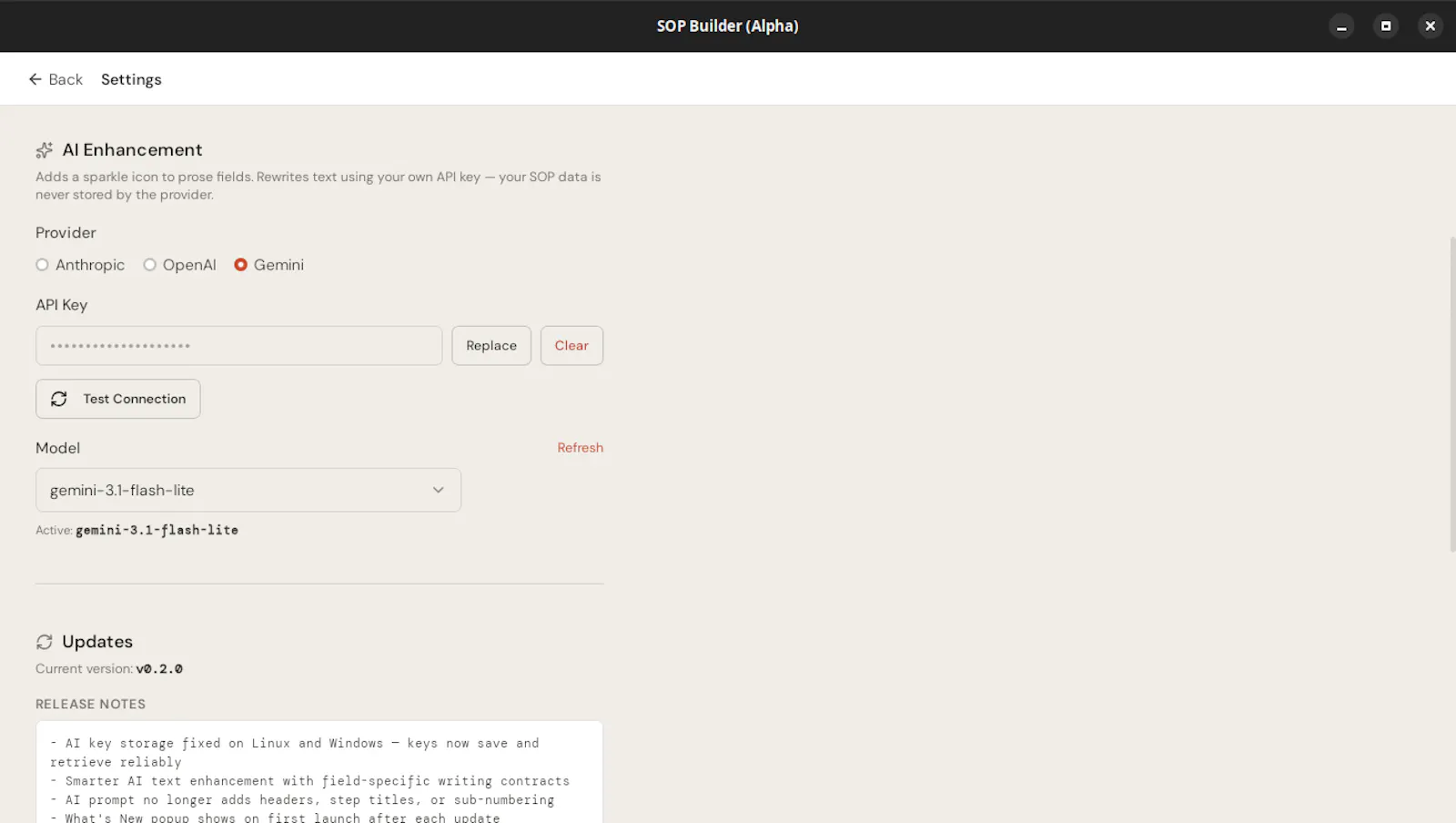Click the Provider label

coord(66,233)
